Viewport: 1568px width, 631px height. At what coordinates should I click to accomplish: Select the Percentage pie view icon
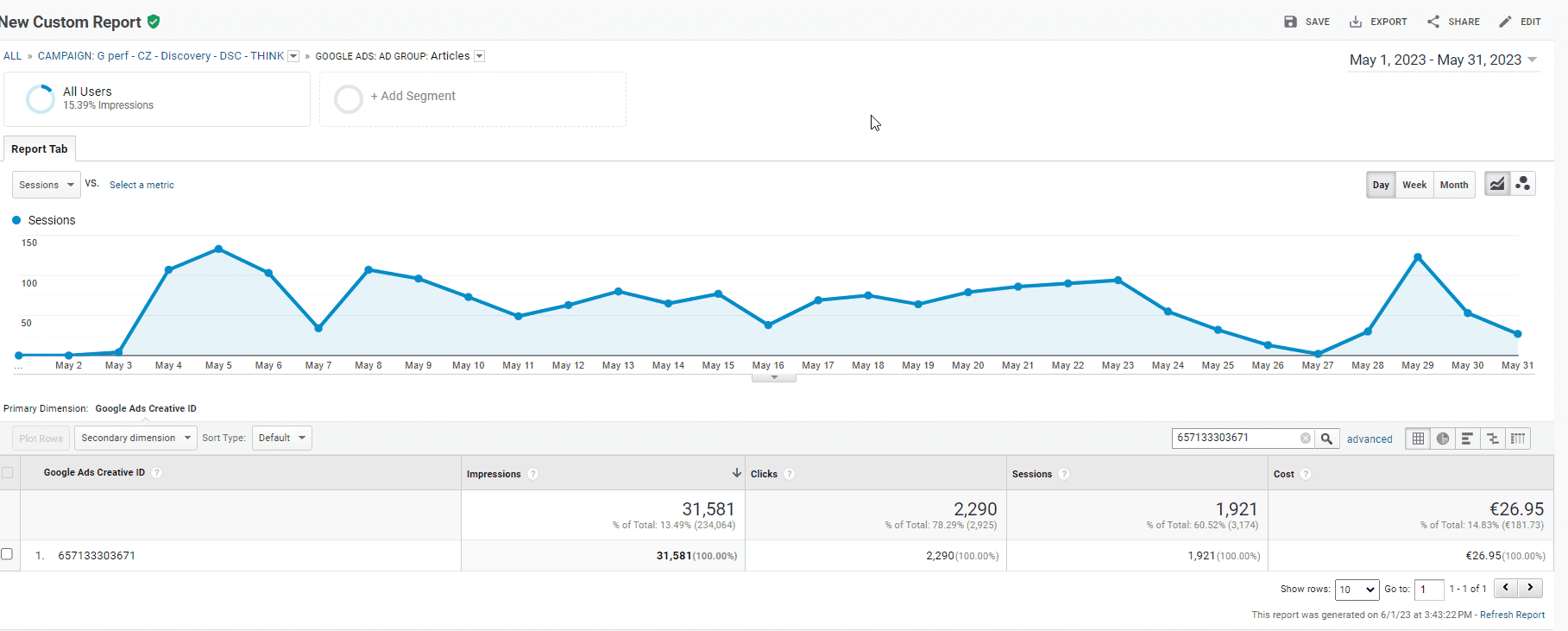click(x=1443, y=439)
